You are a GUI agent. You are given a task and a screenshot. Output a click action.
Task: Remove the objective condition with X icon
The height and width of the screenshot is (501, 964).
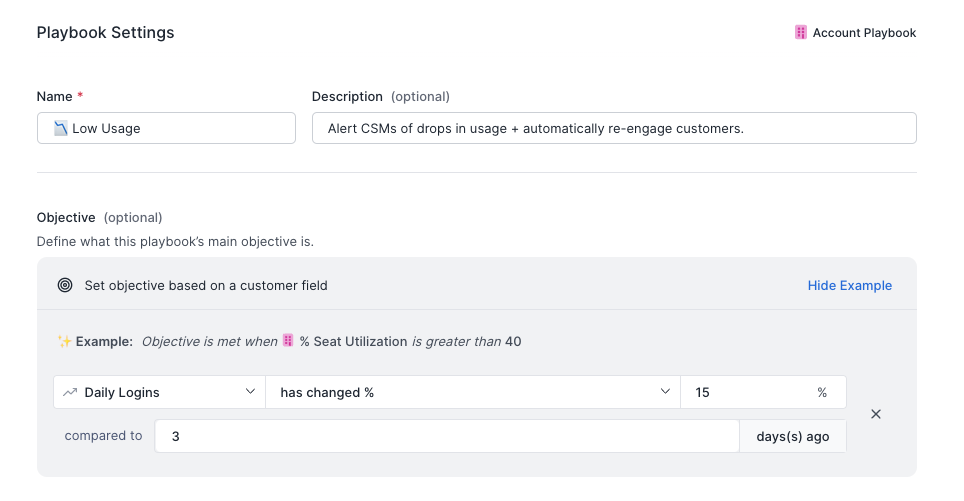click(876, 414)
